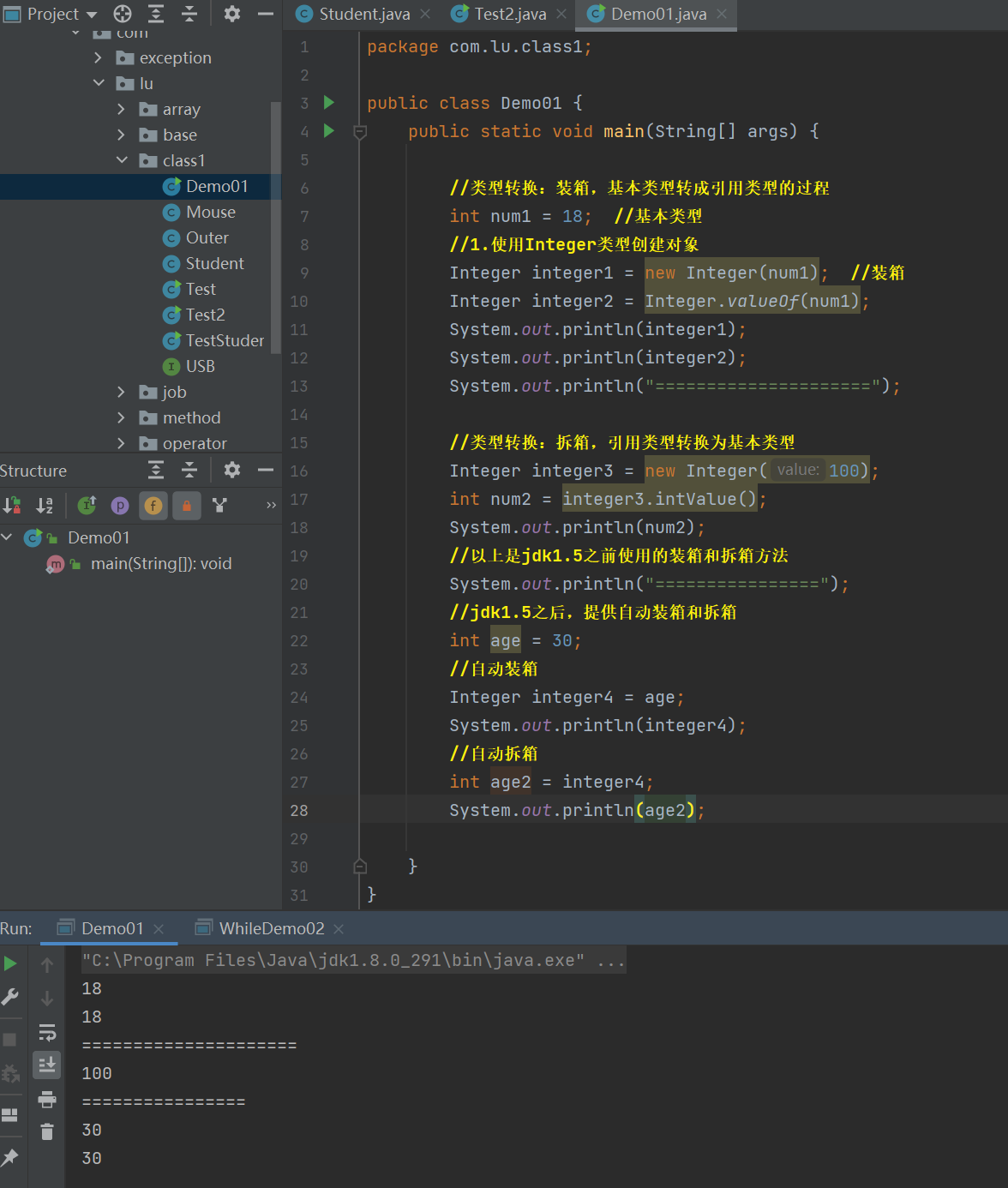
Task: Switch to the Test2.java editor tab
Action: (509, 15)
